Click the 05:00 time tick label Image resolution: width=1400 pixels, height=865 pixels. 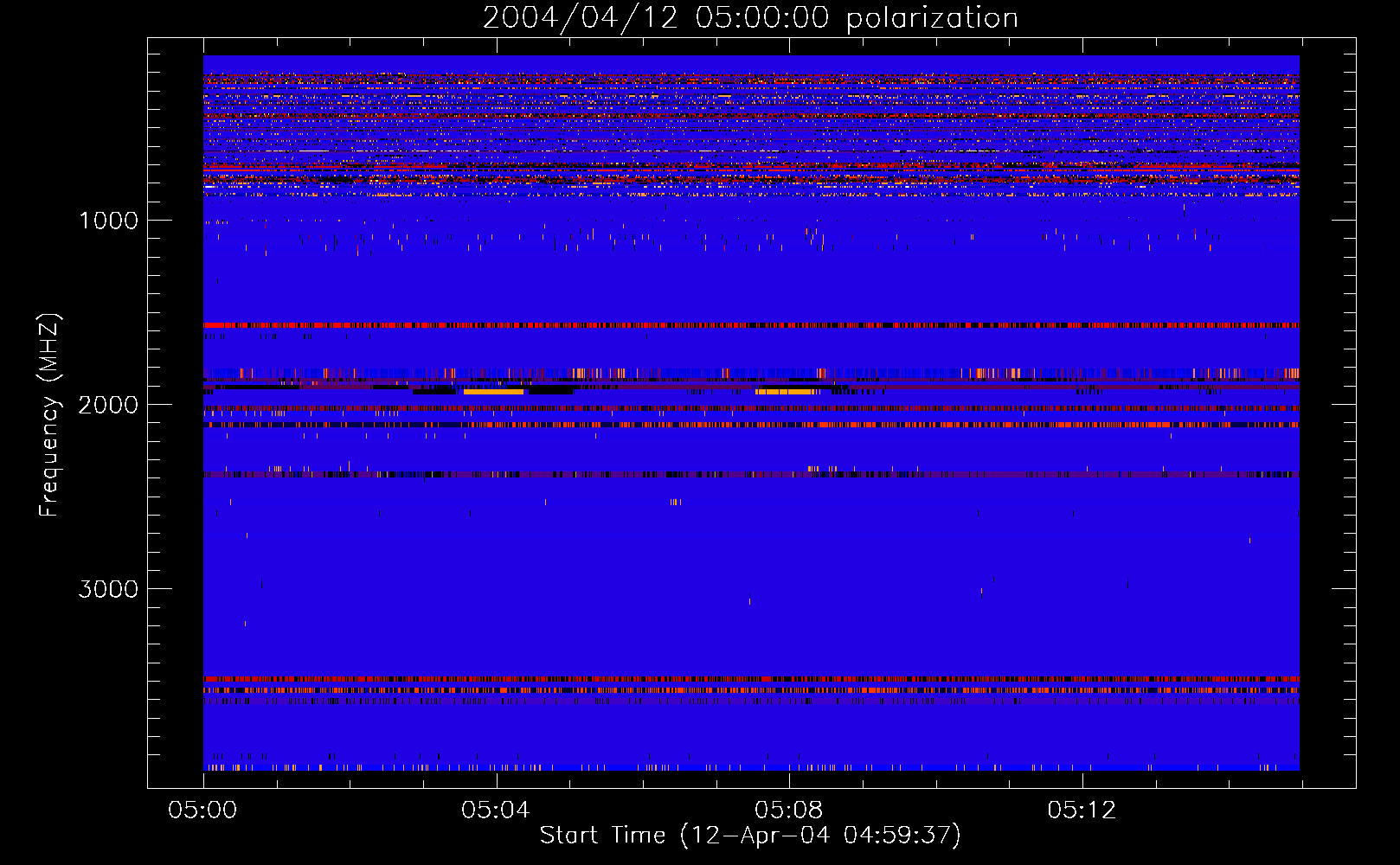[203, 811]
